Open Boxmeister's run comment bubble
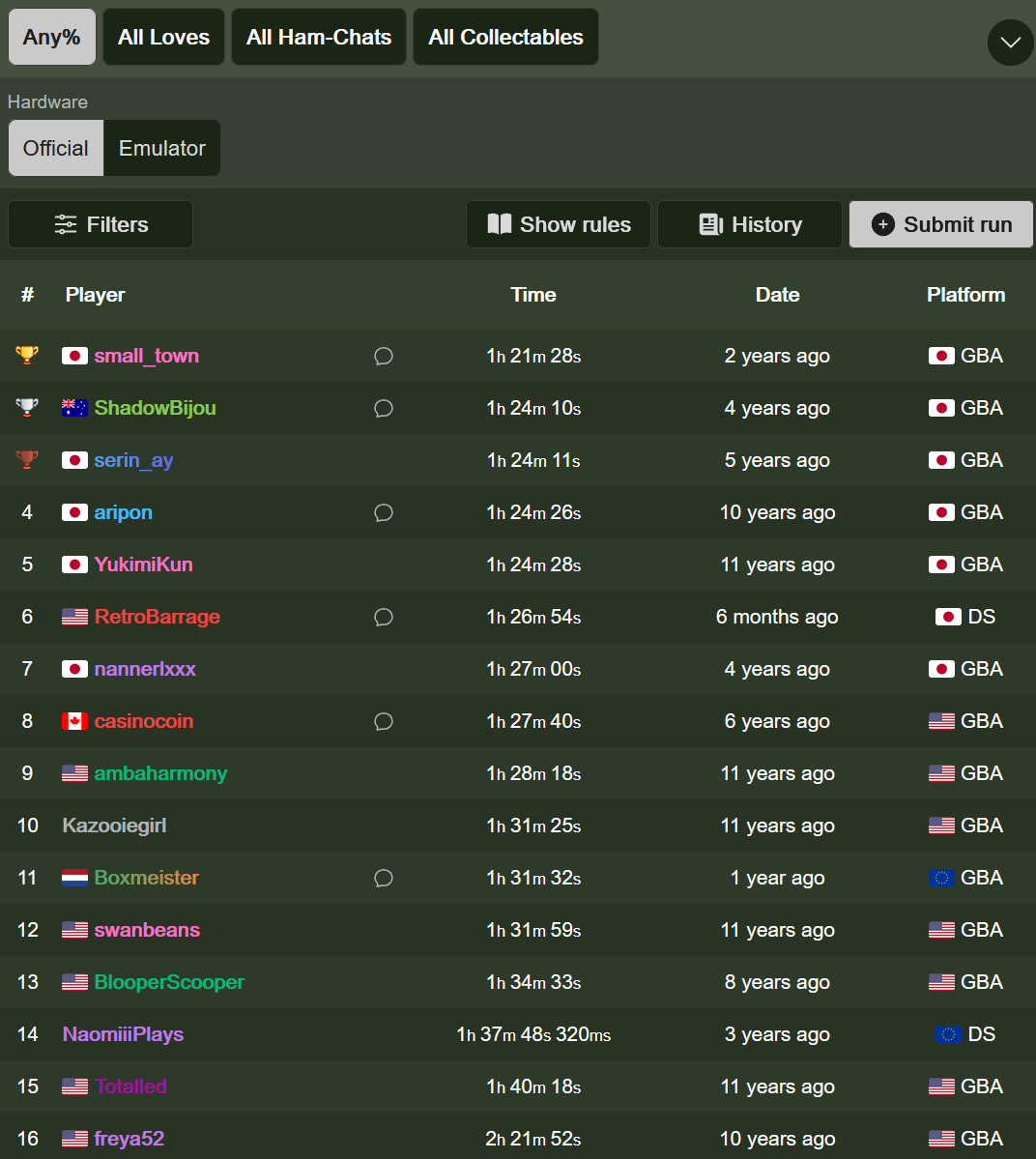Image resolution: width=1036 pixels, height=1159 pixels. pyautogui.click(x=384, y=878)
